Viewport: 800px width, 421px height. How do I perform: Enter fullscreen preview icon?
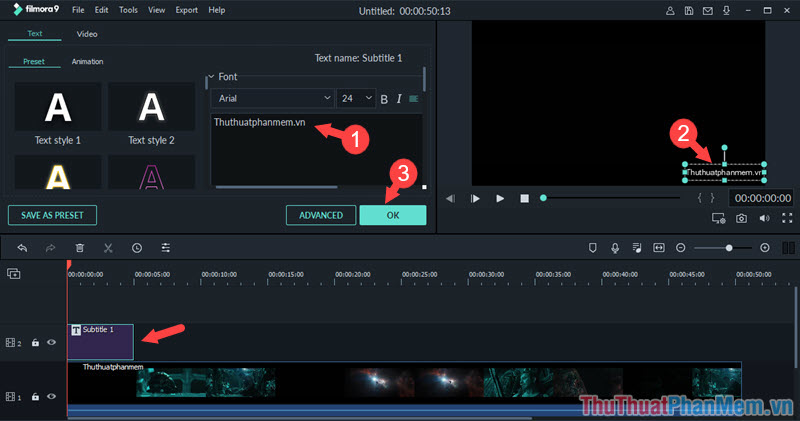[787, 218]
